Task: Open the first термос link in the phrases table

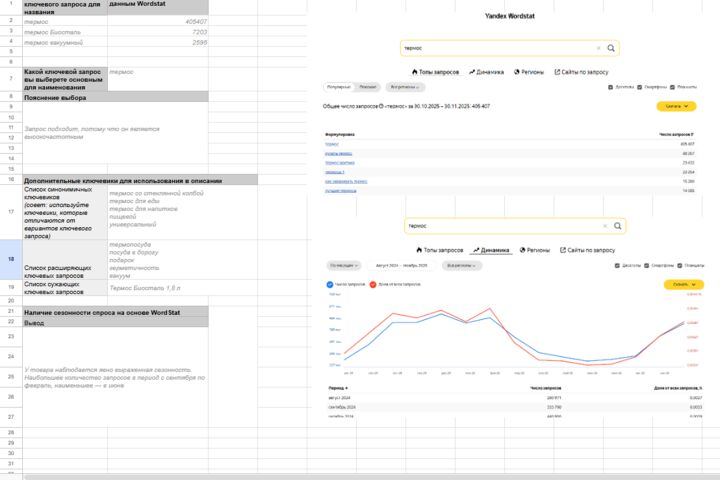Action: click(x=332, y=144)
